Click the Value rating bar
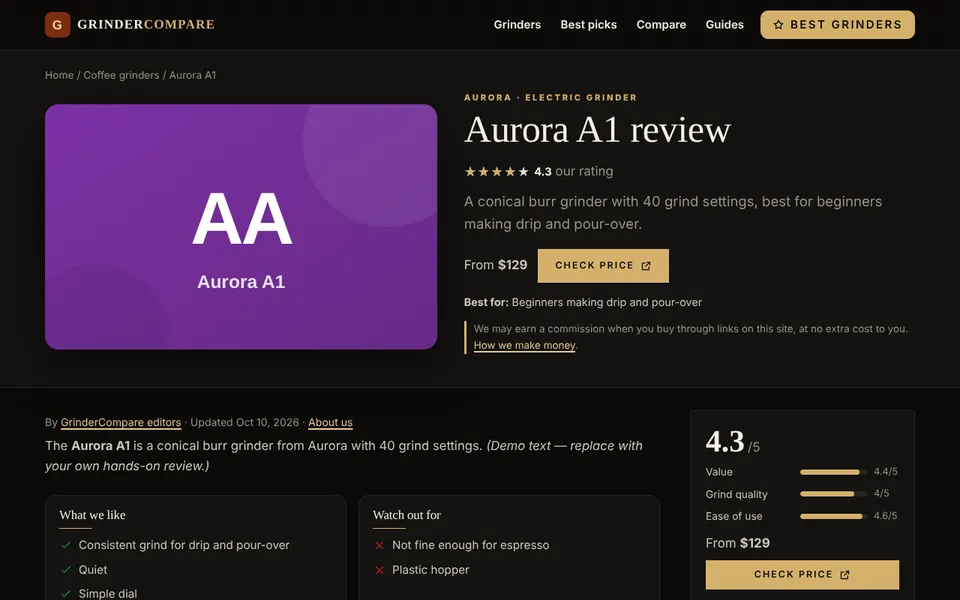 point(833,472)
